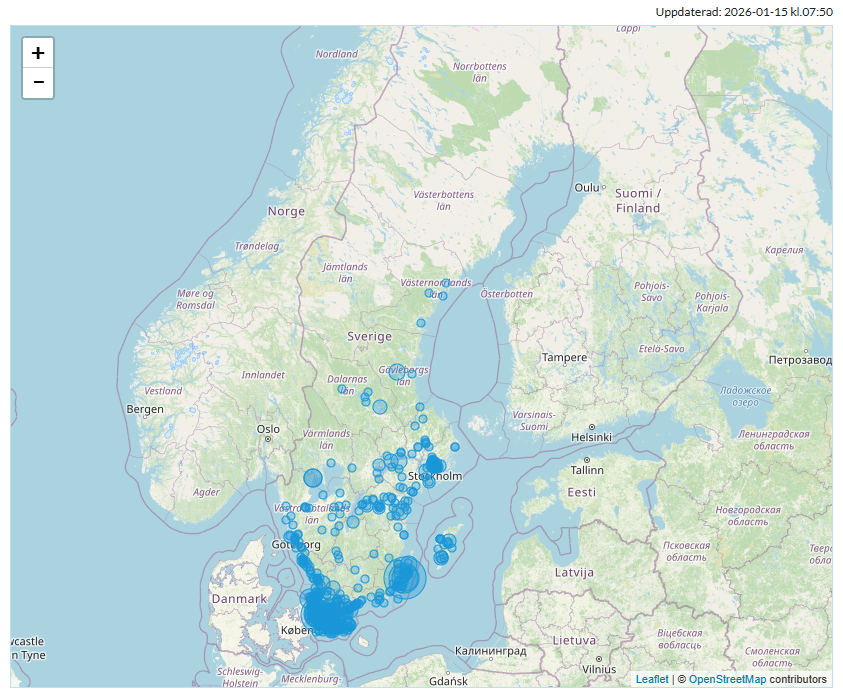Click the Stockholm city label
Viewport: 843px width, 695px height.
(437, 477)
